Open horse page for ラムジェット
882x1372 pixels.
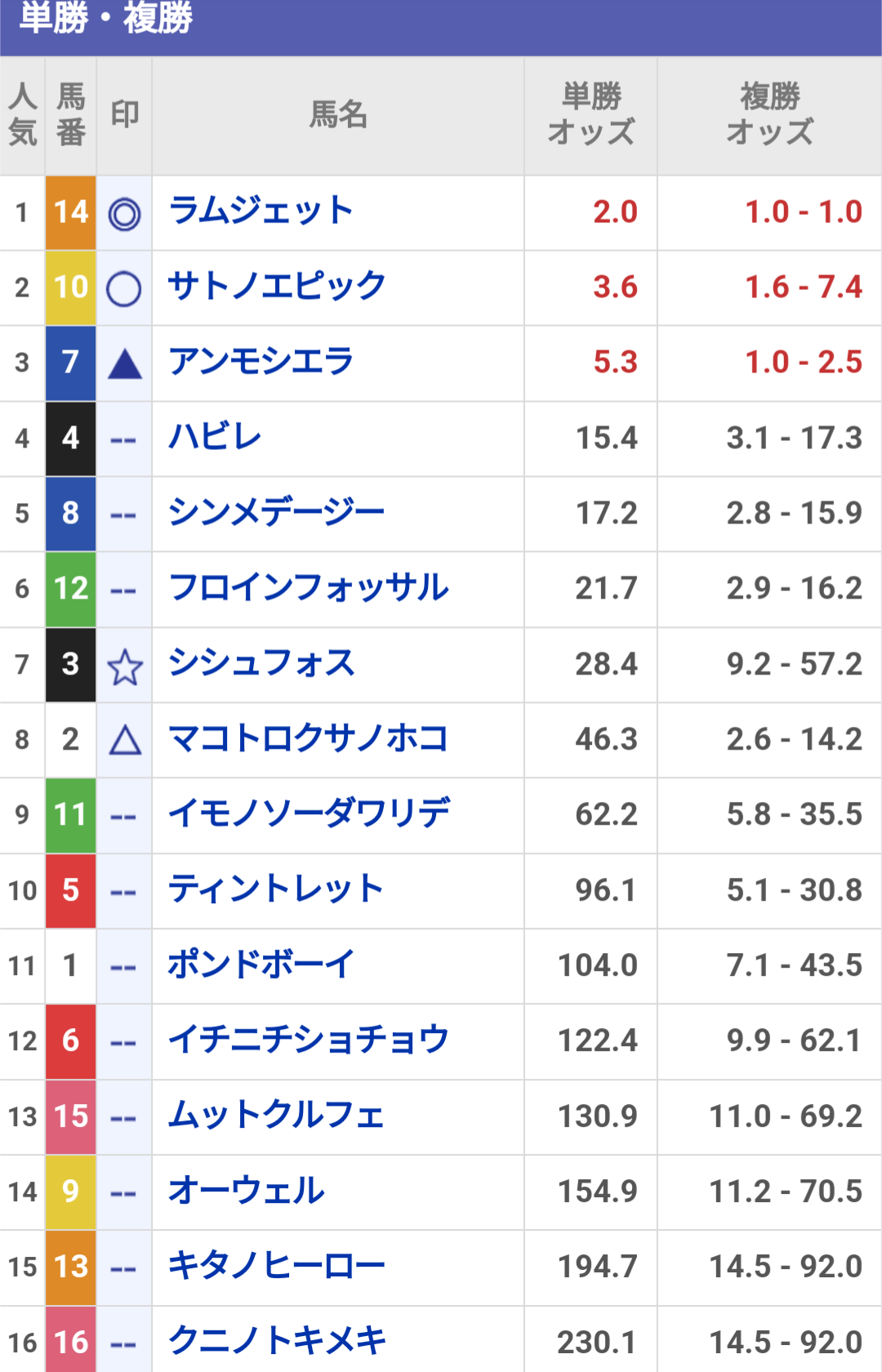[261, 211]
